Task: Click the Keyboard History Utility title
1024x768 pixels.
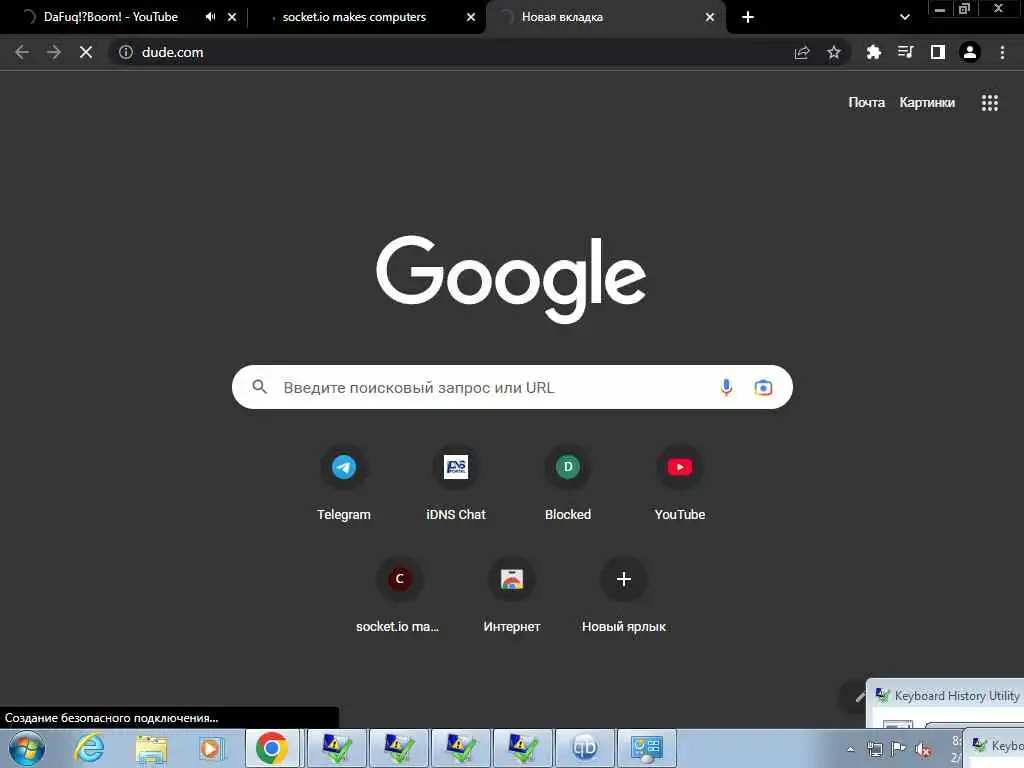Action: point(956,696)
